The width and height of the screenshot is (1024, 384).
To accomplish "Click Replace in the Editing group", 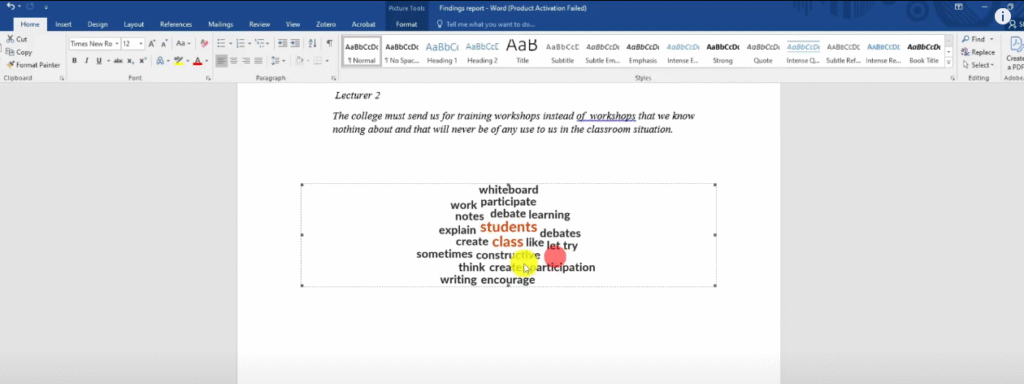I will coord(978,52).
